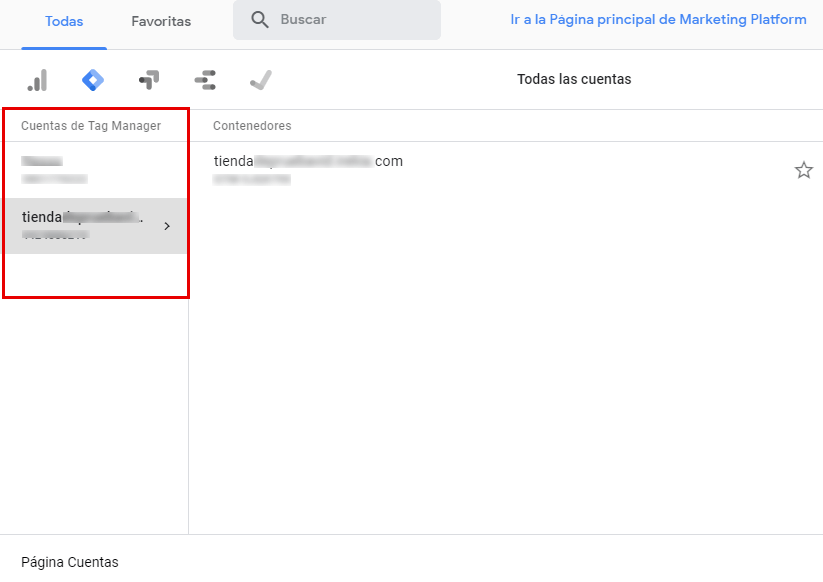Screen dimensions: 823x582
Task: Expand the tienda account chevron arrow
Action: tap(167, 226)
